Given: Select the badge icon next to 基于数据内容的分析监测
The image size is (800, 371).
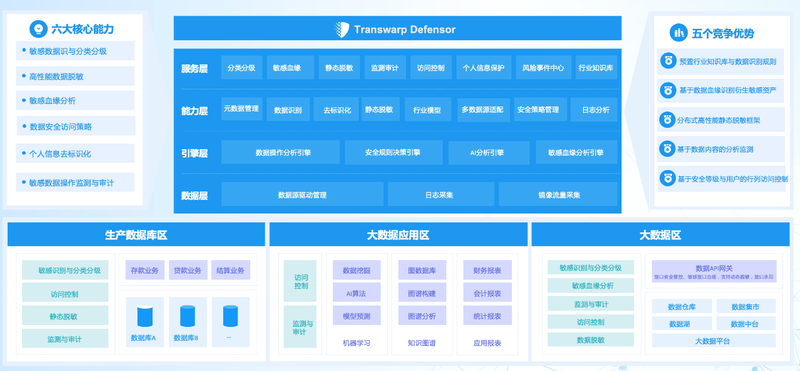Looking at the screenshot, I should click(x=667, y=149).
